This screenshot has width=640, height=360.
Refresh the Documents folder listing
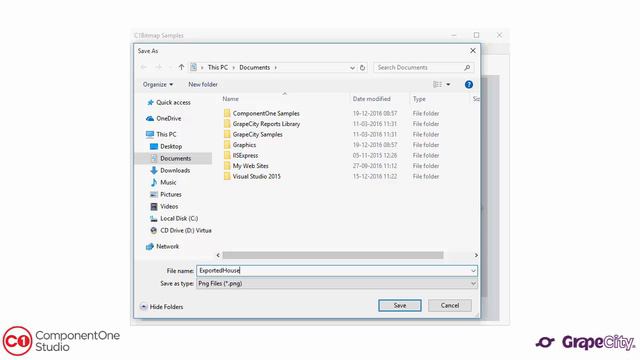pyautogui.click(x=362, y=68)
